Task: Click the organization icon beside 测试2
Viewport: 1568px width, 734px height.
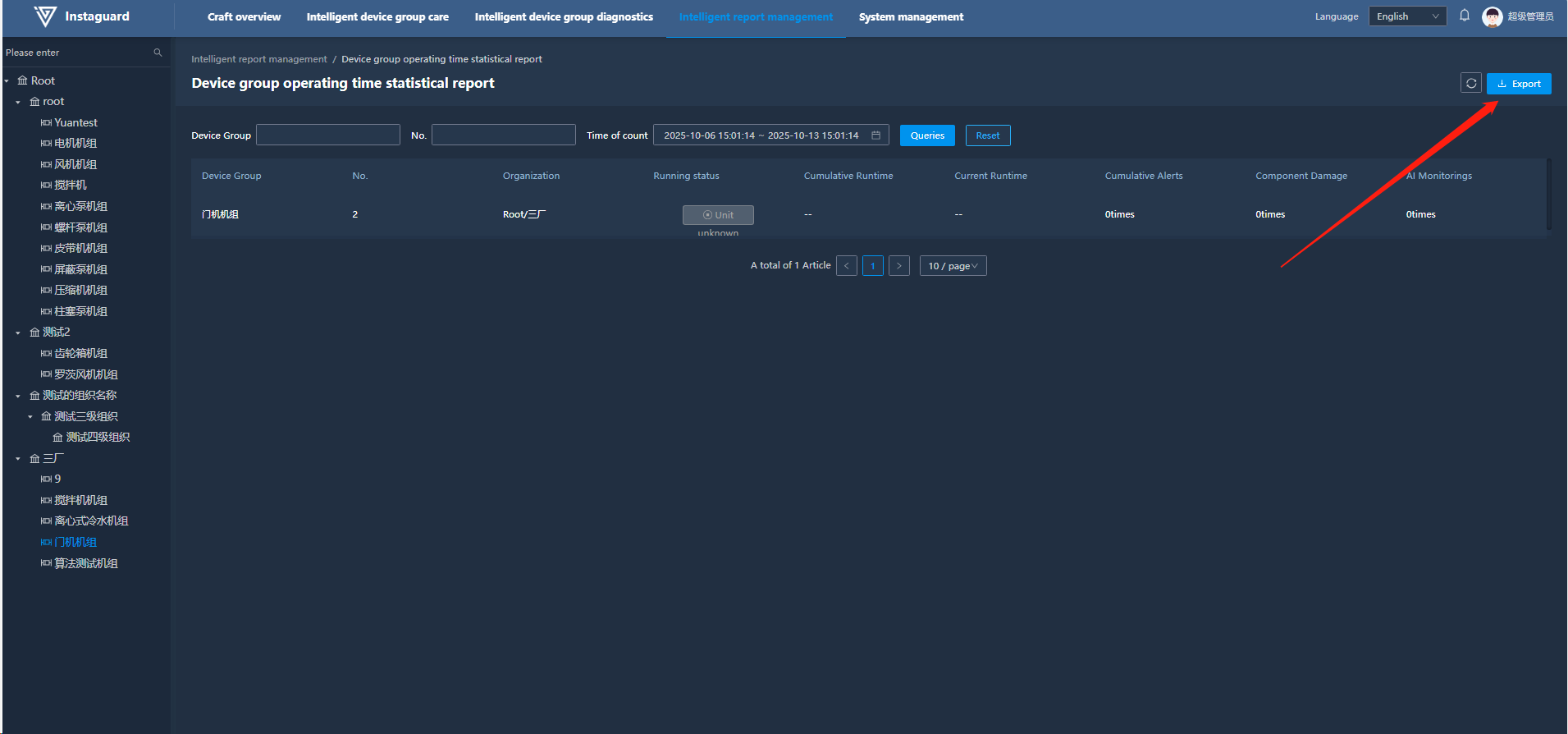Action: (x=34, y=333)
